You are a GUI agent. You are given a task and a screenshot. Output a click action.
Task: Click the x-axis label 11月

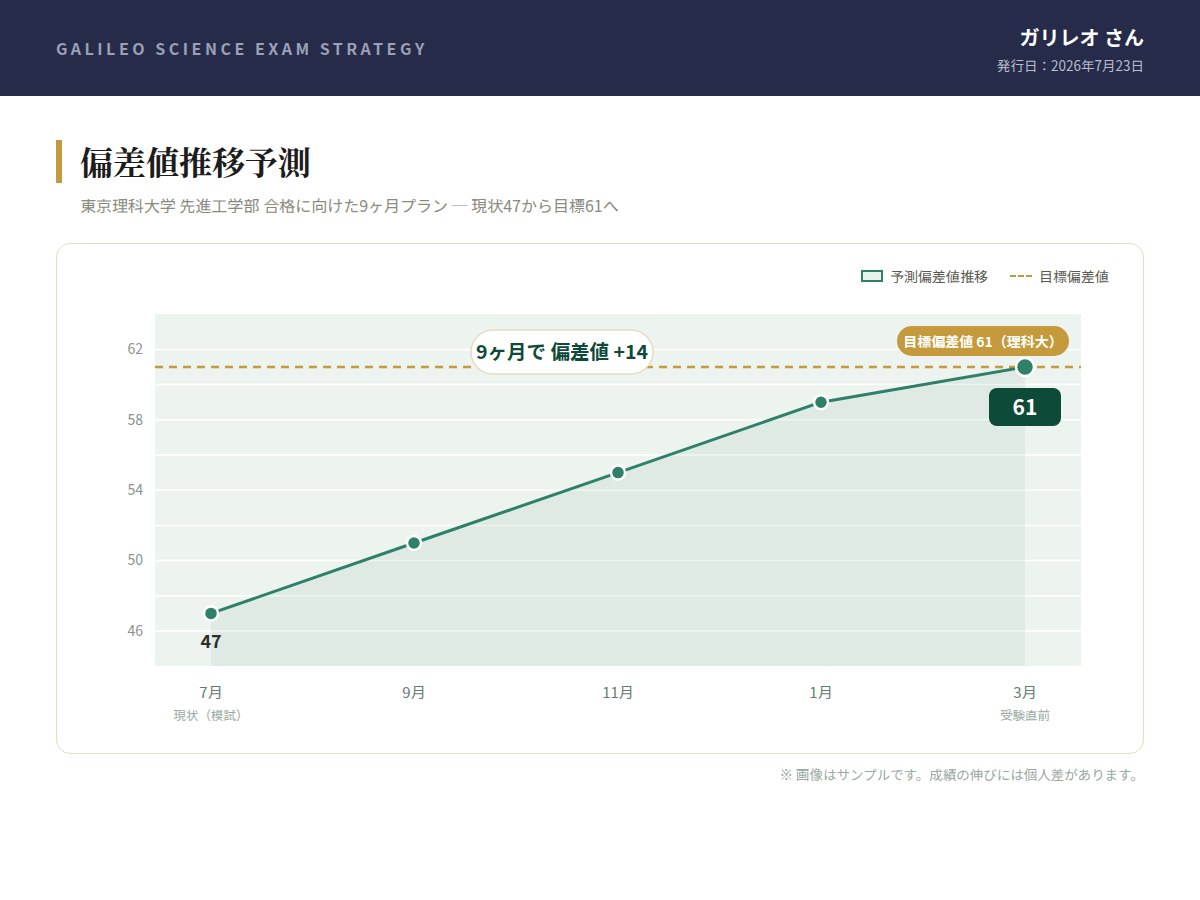(618, 692)
